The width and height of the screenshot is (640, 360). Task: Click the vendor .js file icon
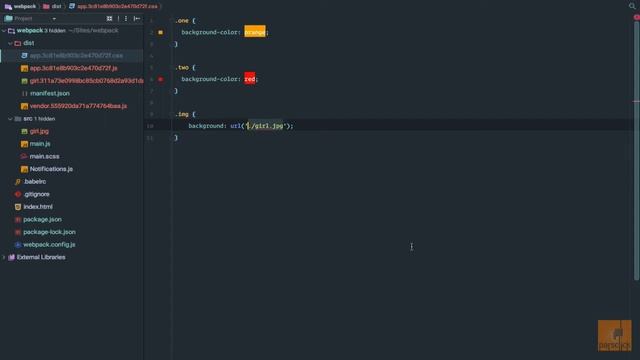tap(24, 106)
